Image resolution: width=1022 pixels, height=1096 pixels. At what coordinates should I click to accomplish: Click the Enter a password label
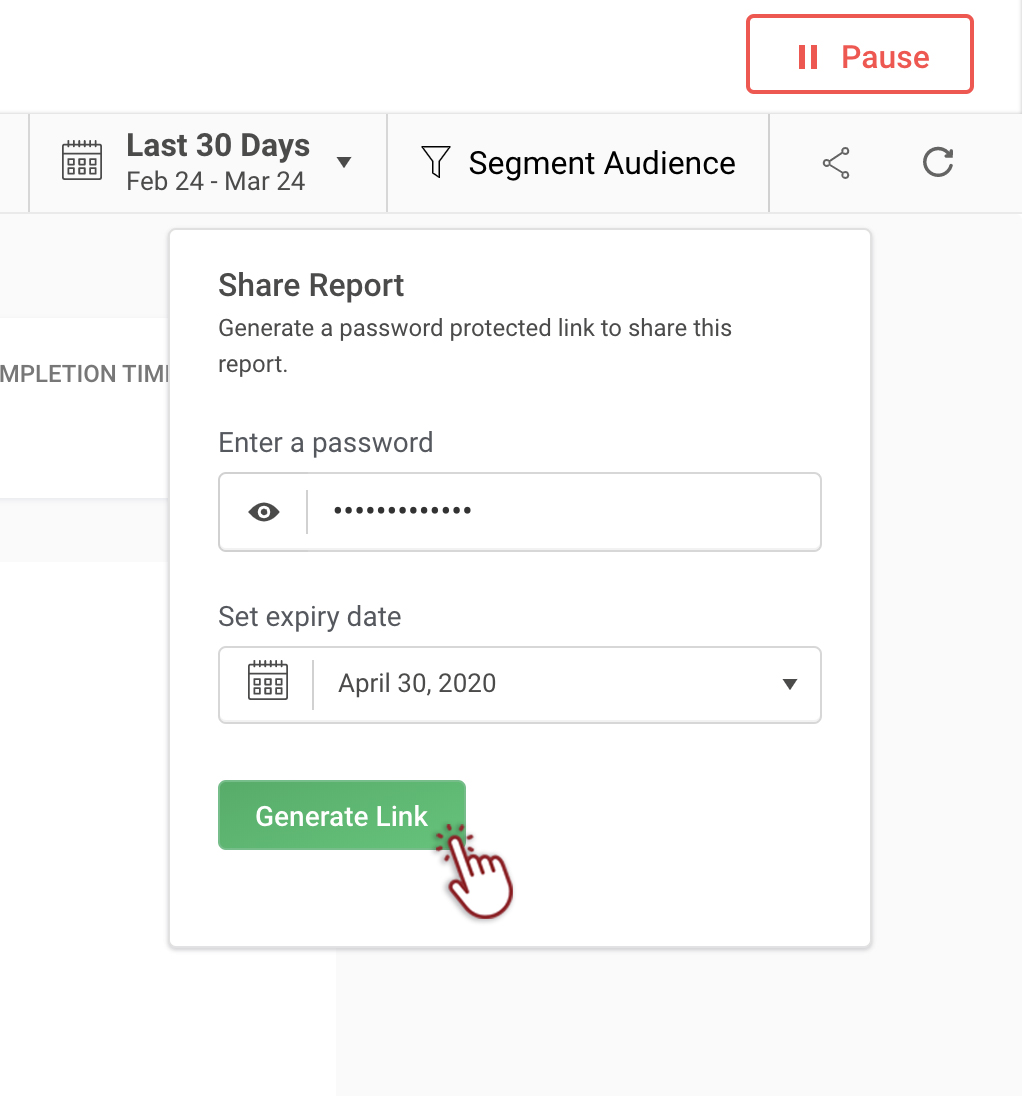(x=325, y=443)
